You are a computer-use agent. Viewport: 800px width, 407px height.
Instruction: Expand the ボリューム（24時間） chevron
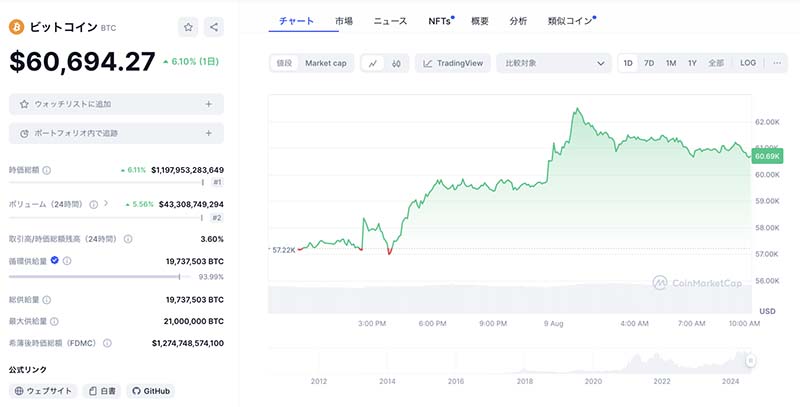click(x=106, y=204)
